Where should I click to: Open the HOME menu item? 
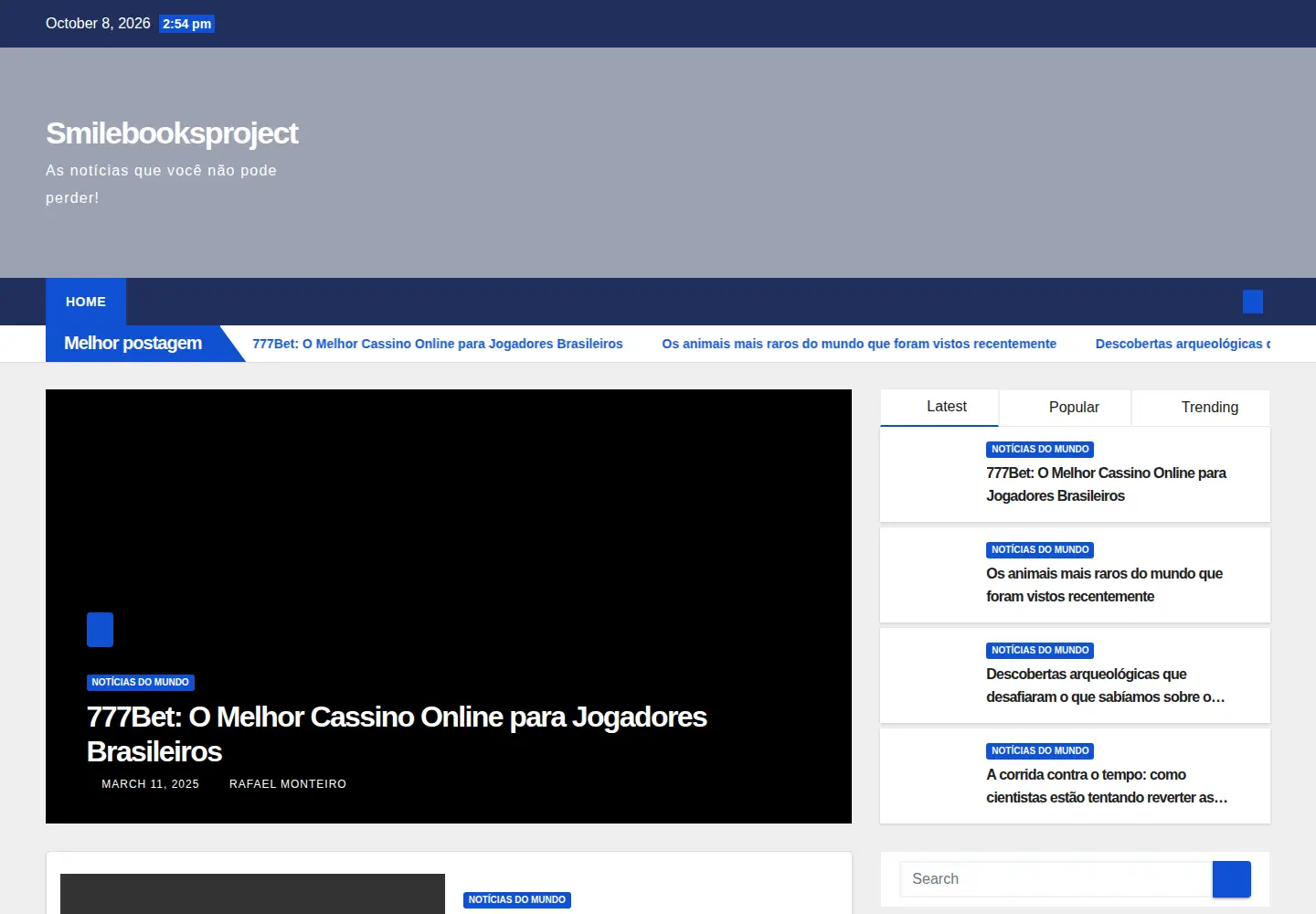pyautogui.click(x=86, y=302)
